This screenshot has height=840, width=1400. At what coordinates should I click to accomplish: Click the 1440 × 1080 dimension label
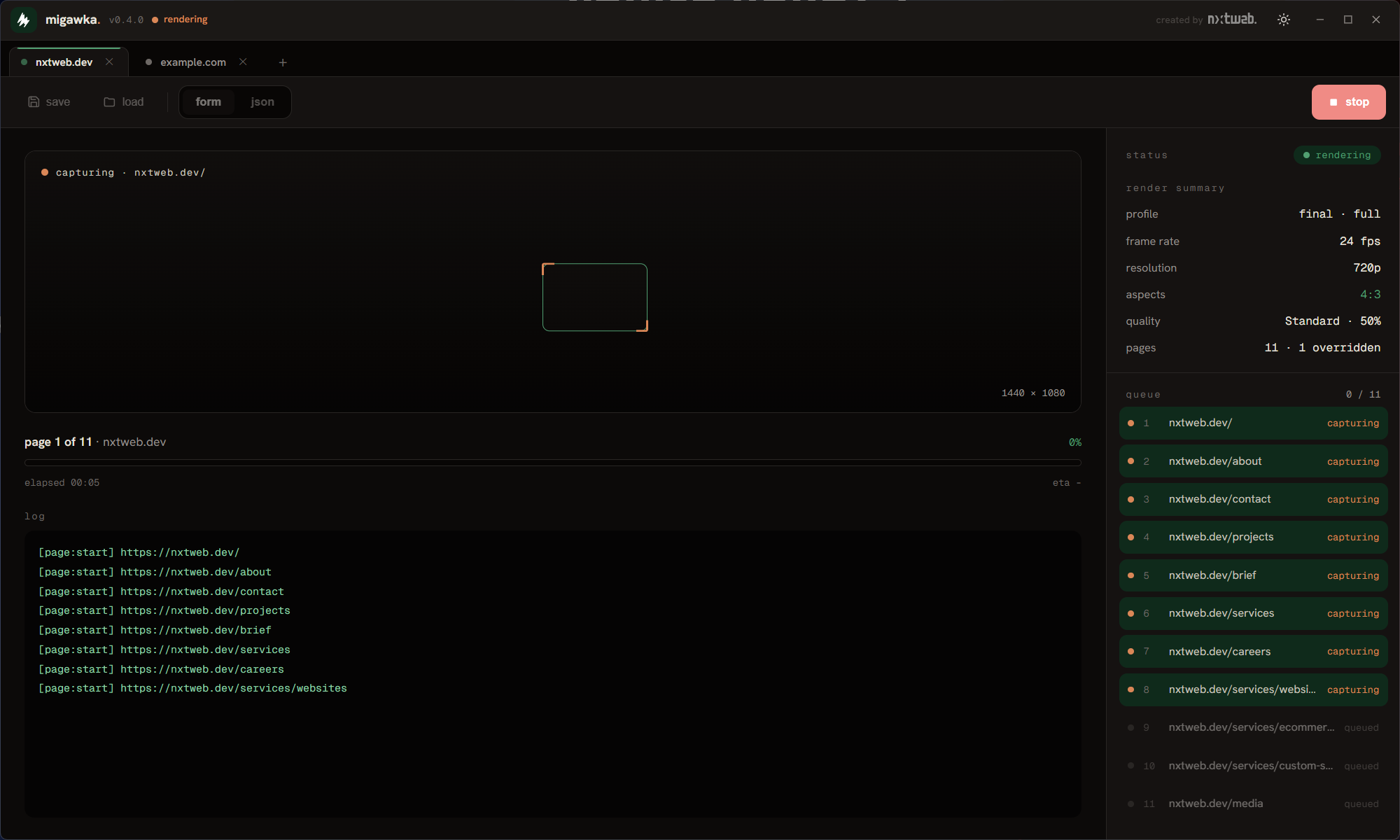click(1032, 393)
